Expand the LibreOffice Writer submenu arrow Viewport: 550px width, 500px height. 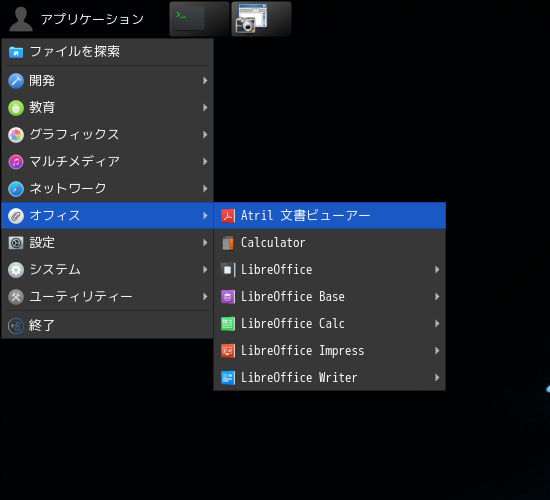tap(437, 378)
